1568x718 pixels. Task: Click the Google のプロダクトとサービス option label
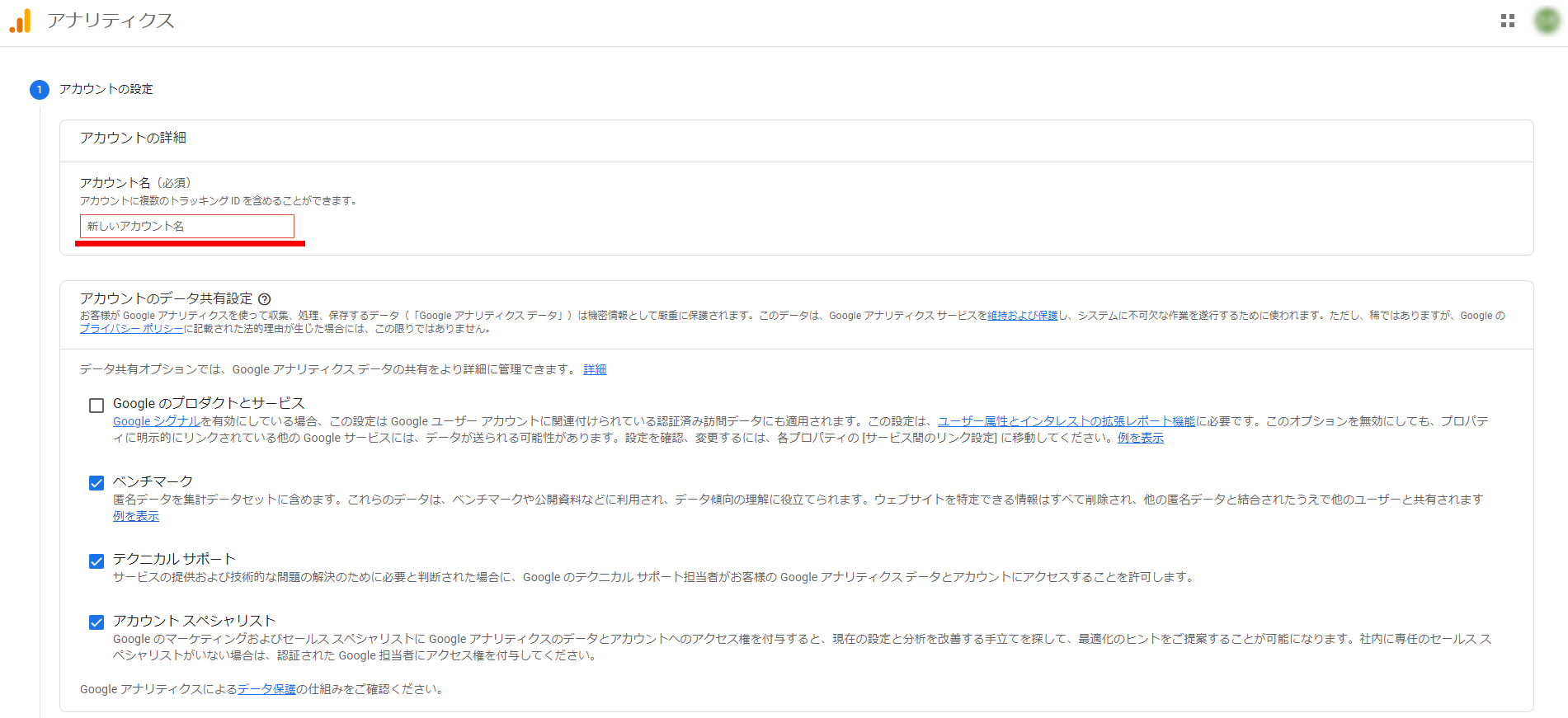click(209, 403)
